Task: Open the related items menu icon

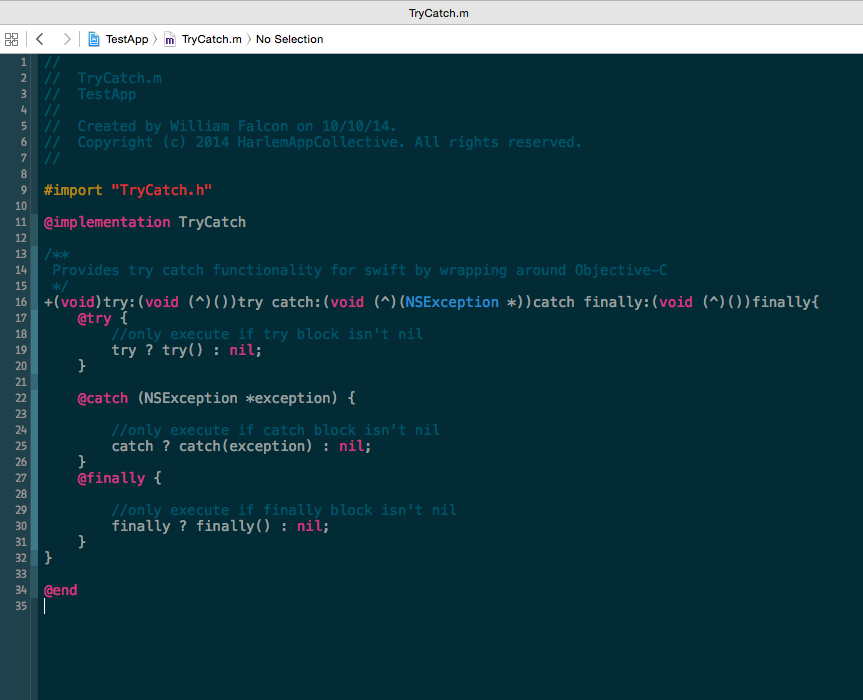Action: 11,39
